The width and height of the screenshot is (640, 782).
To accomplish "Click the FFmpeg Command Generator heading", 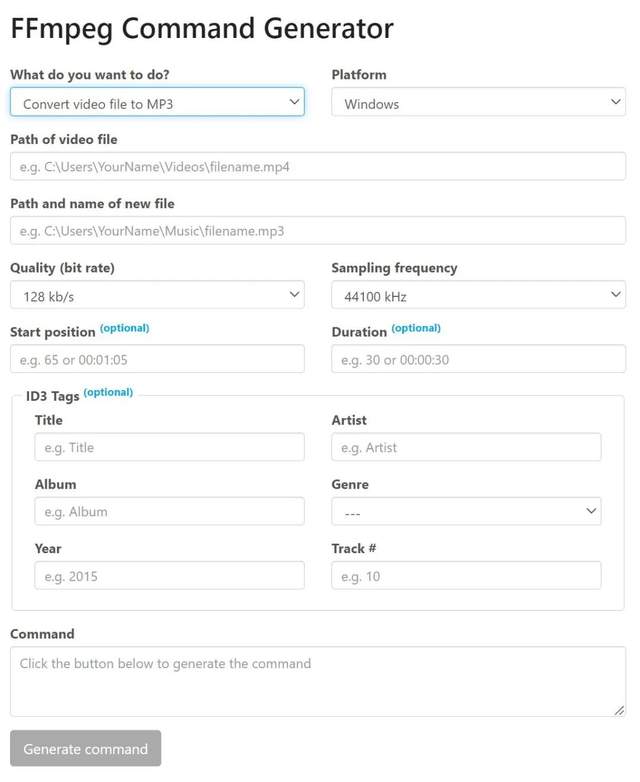I will 202,28.
